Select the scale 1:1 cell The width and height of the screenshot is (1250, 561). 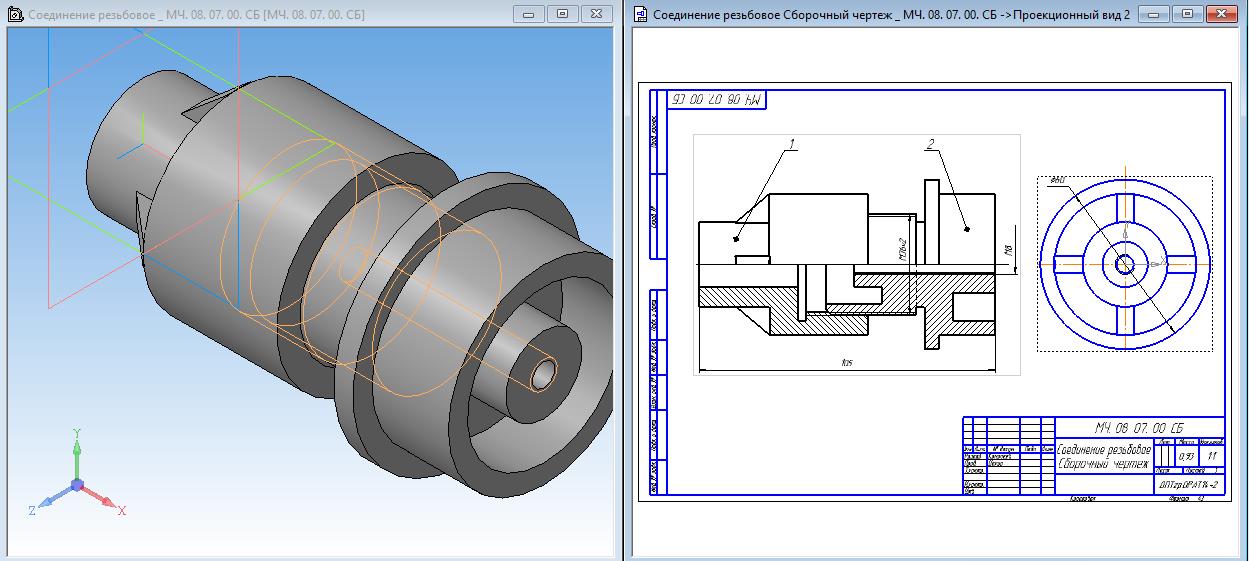point(1213,456)
